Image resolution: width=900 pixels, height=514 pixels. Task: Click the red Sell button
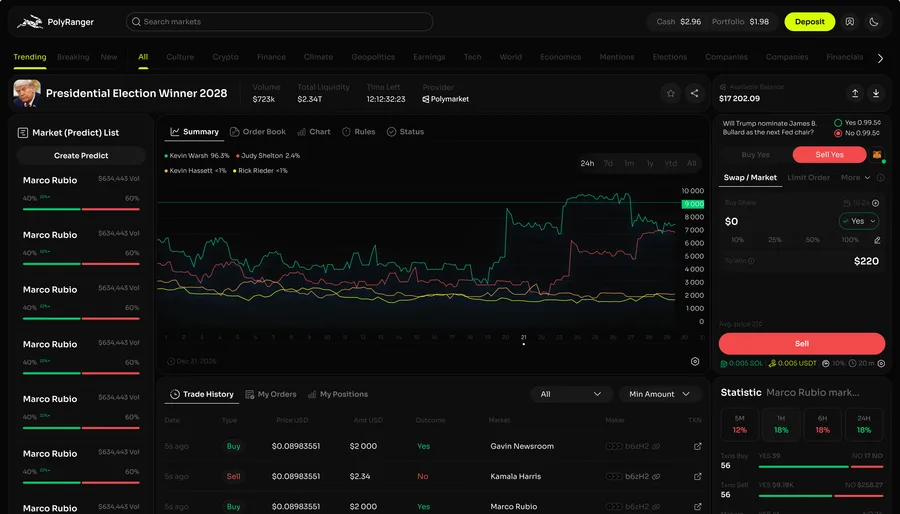(802, 344)
